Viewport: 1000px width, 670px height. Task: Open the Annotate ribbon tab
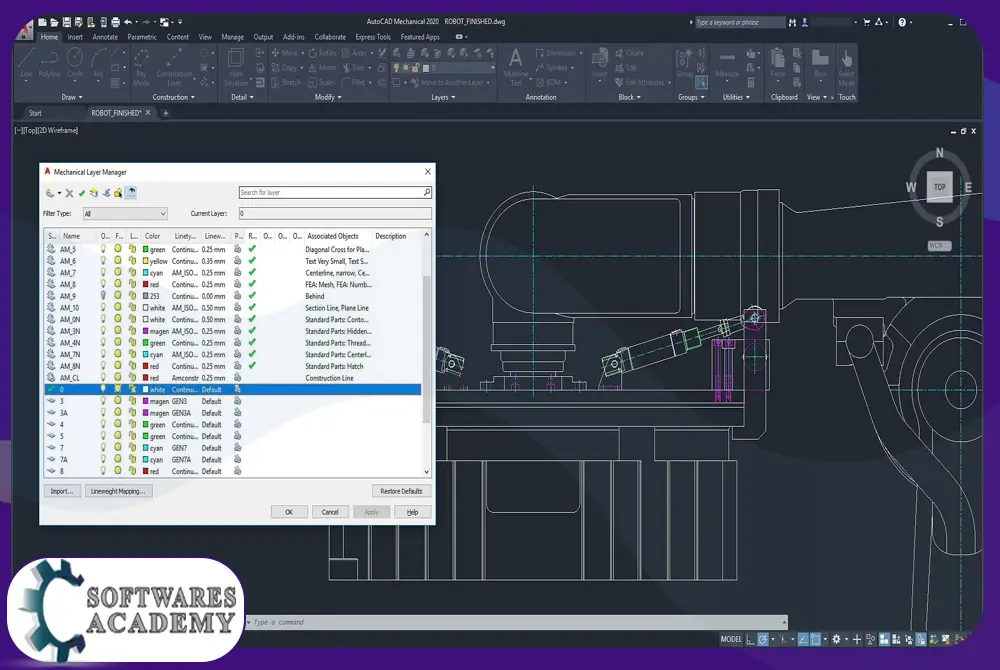click(x=105, y=37)
